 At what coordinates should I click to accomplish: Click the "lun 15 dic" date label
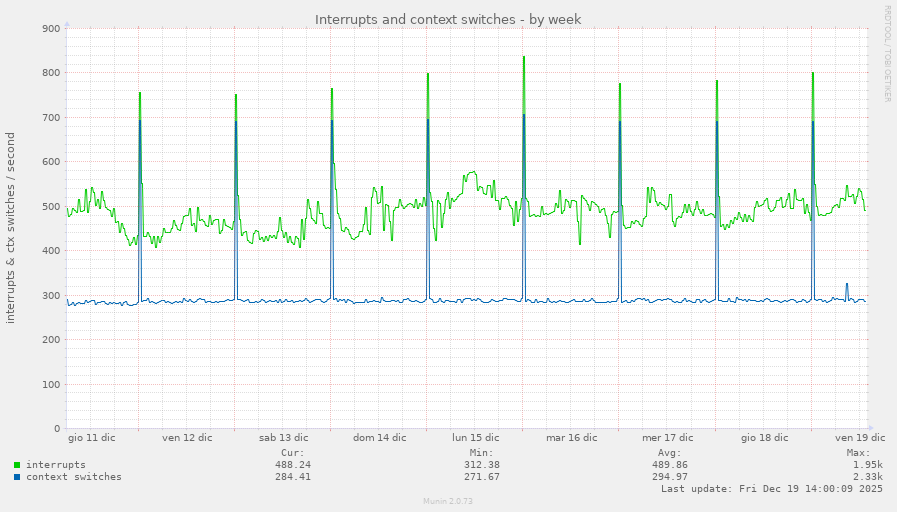[475, 437]
